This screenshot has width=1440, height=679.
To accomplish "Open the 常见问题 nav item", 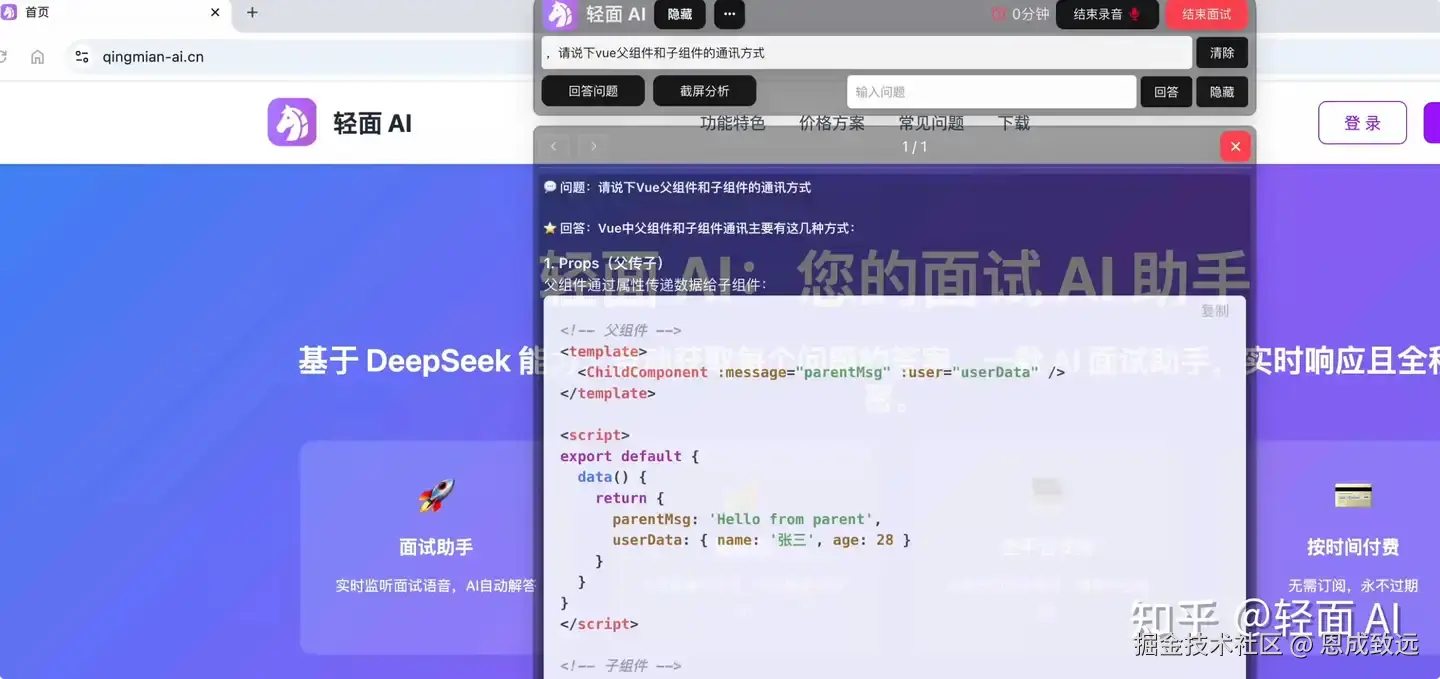I will (931, 123).
